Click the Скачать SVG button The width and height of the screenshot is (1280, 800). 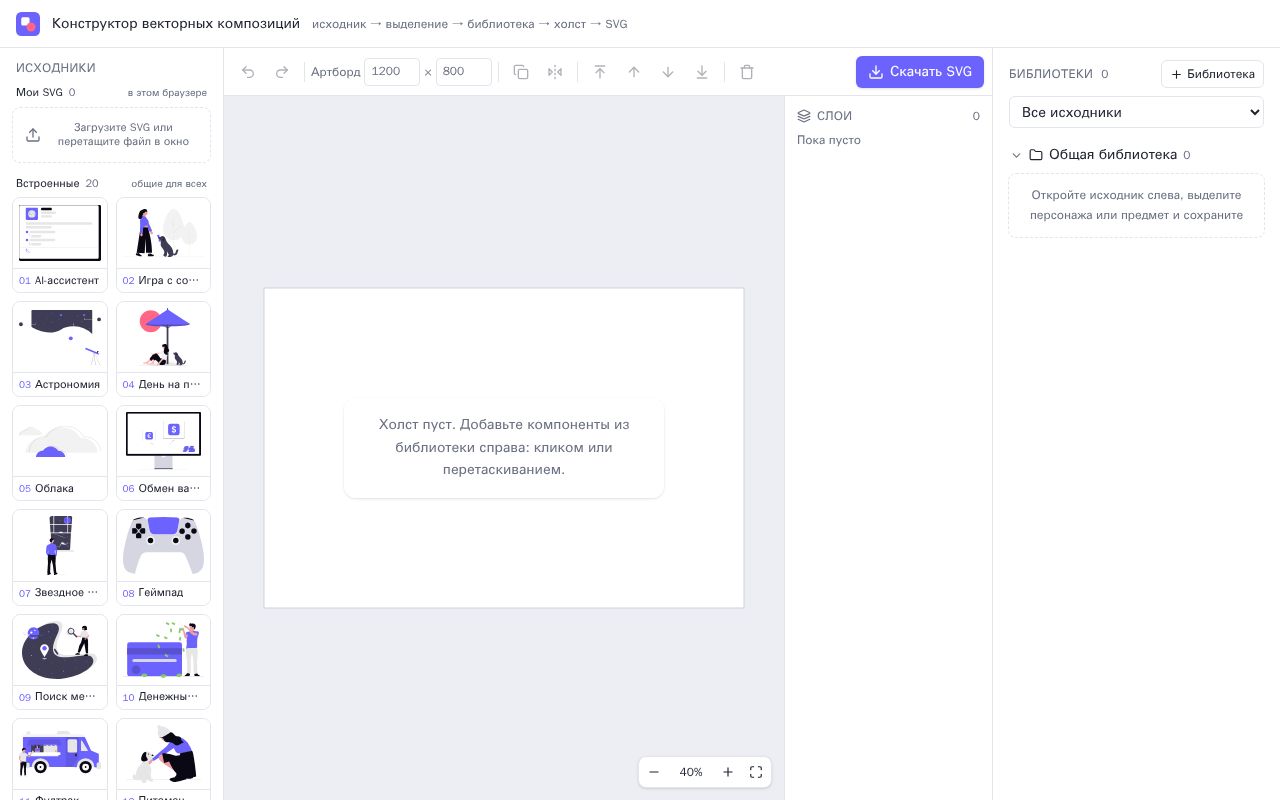[920, 72]
